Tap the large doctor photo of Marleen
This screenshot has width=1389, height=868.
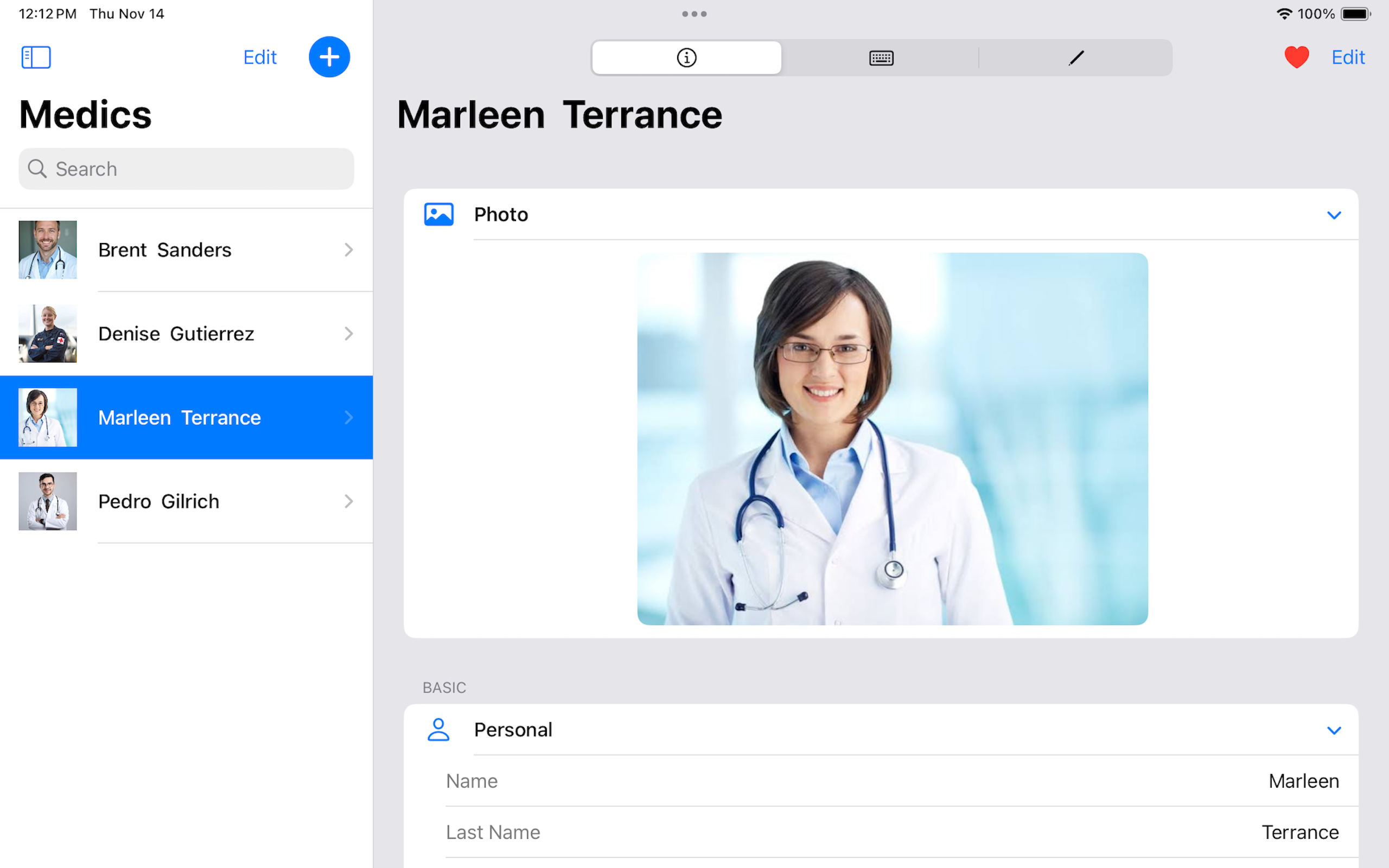coord(893,438)
